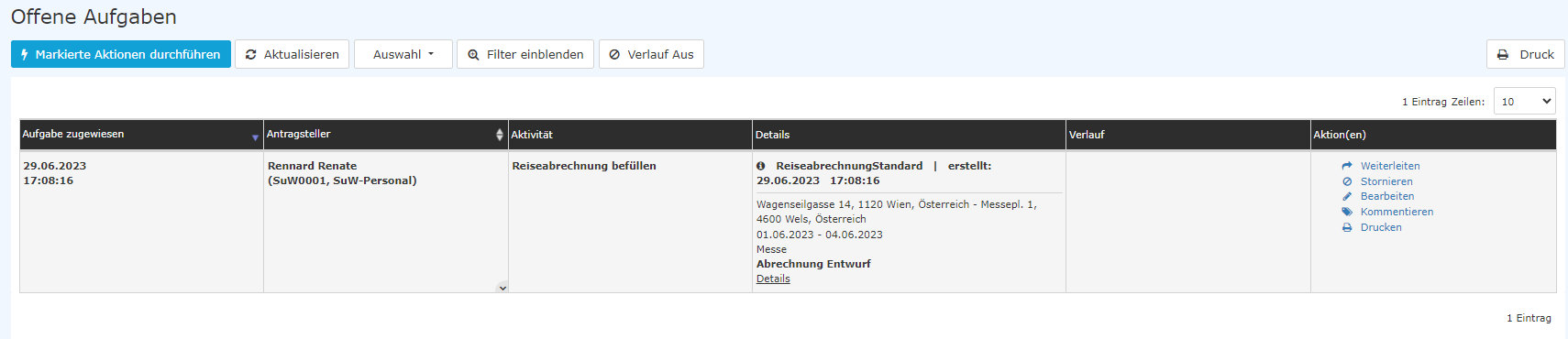Open the Zeilen rows-per-page dropdown

tap(1525, 102)
